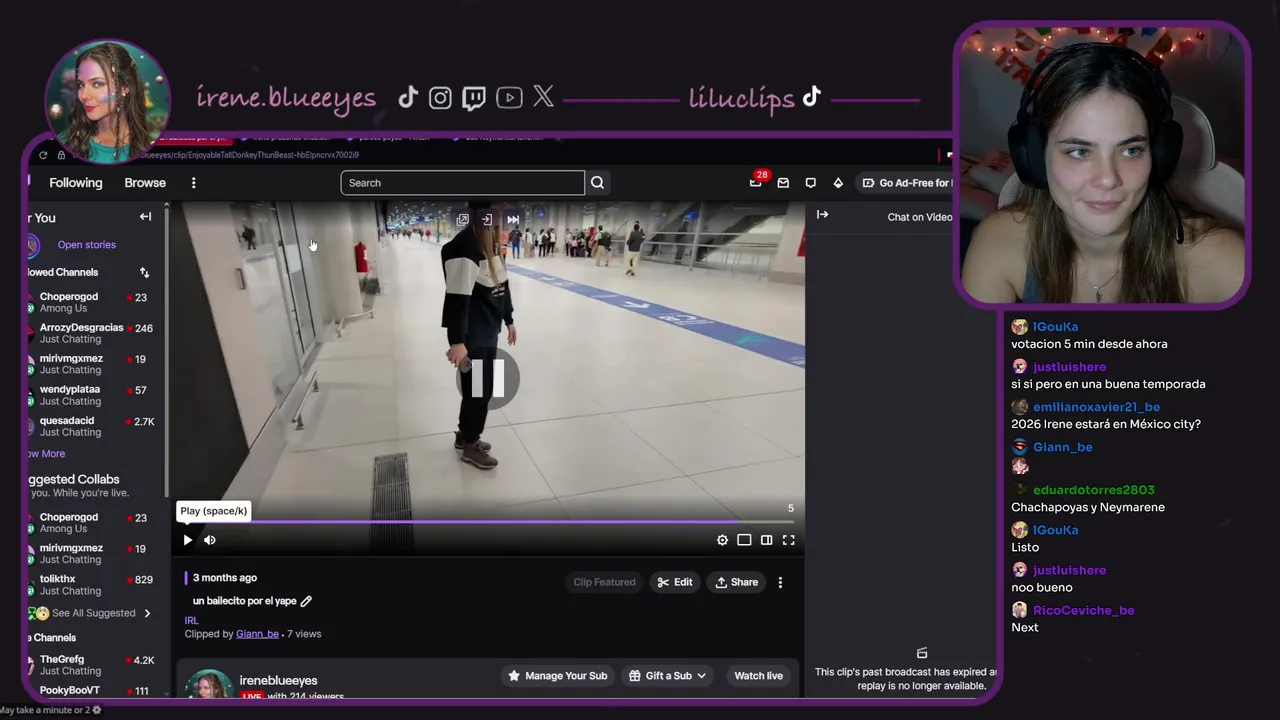Open tolikthx suggested collab channel
This screenshot has height=720, width=1280.
tap(91, 585)
